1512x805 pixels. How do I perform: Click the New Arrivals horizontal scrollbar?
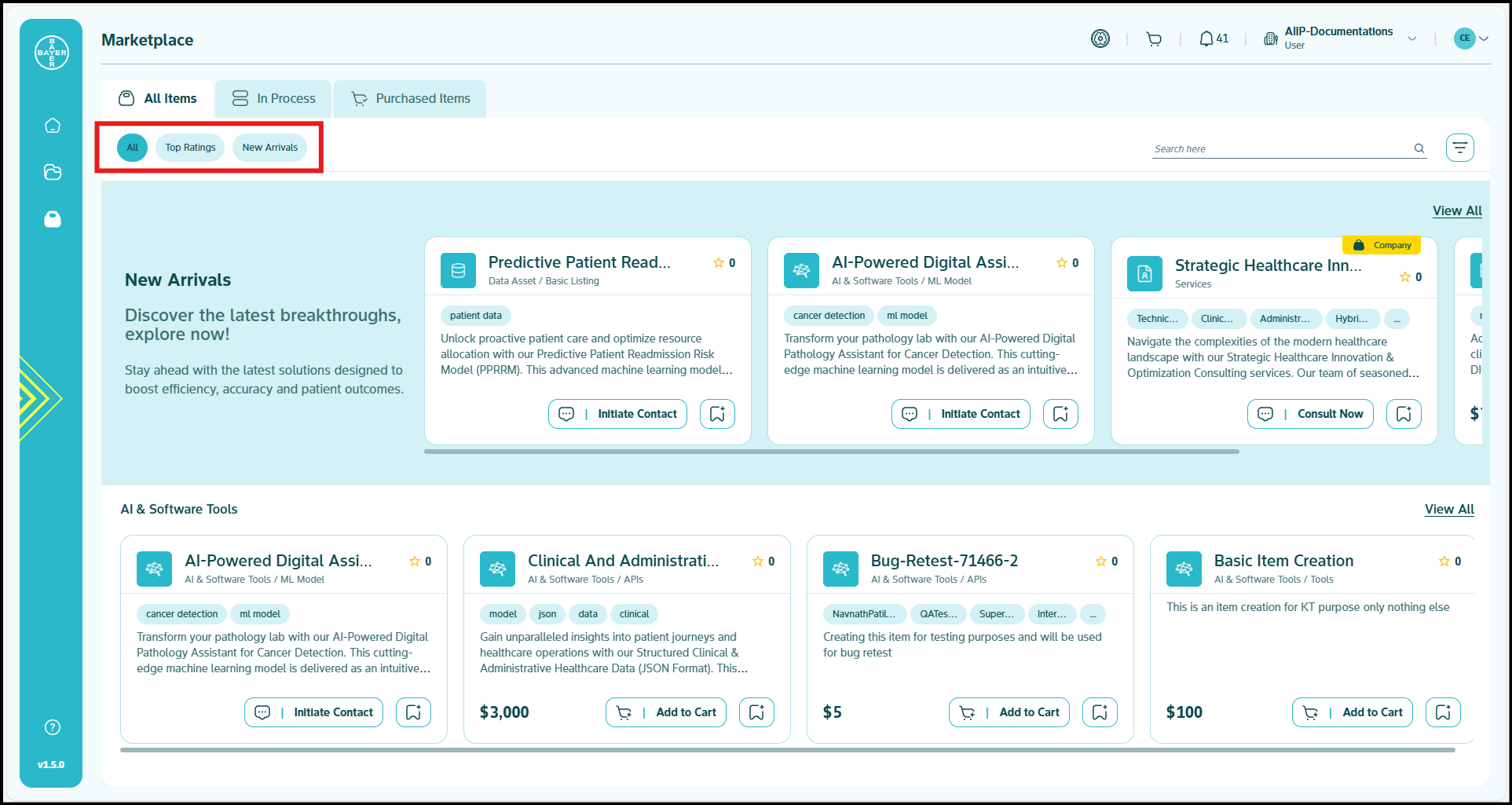coord(831,452)
